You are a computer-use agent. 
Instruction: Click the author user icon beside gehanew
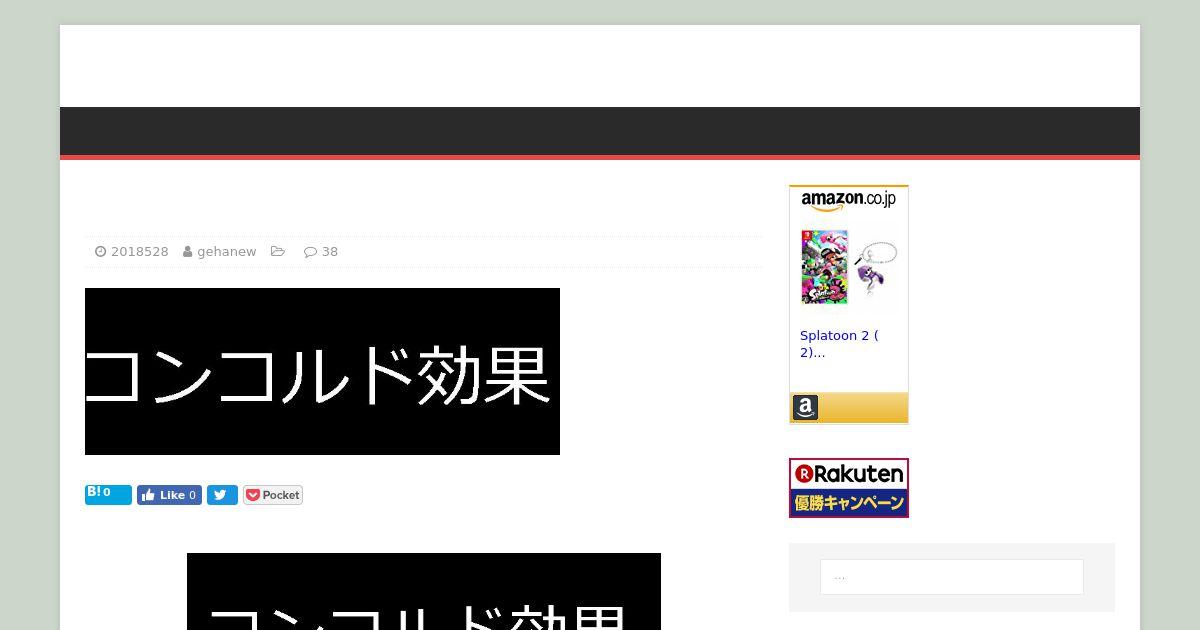click(188, 252)
